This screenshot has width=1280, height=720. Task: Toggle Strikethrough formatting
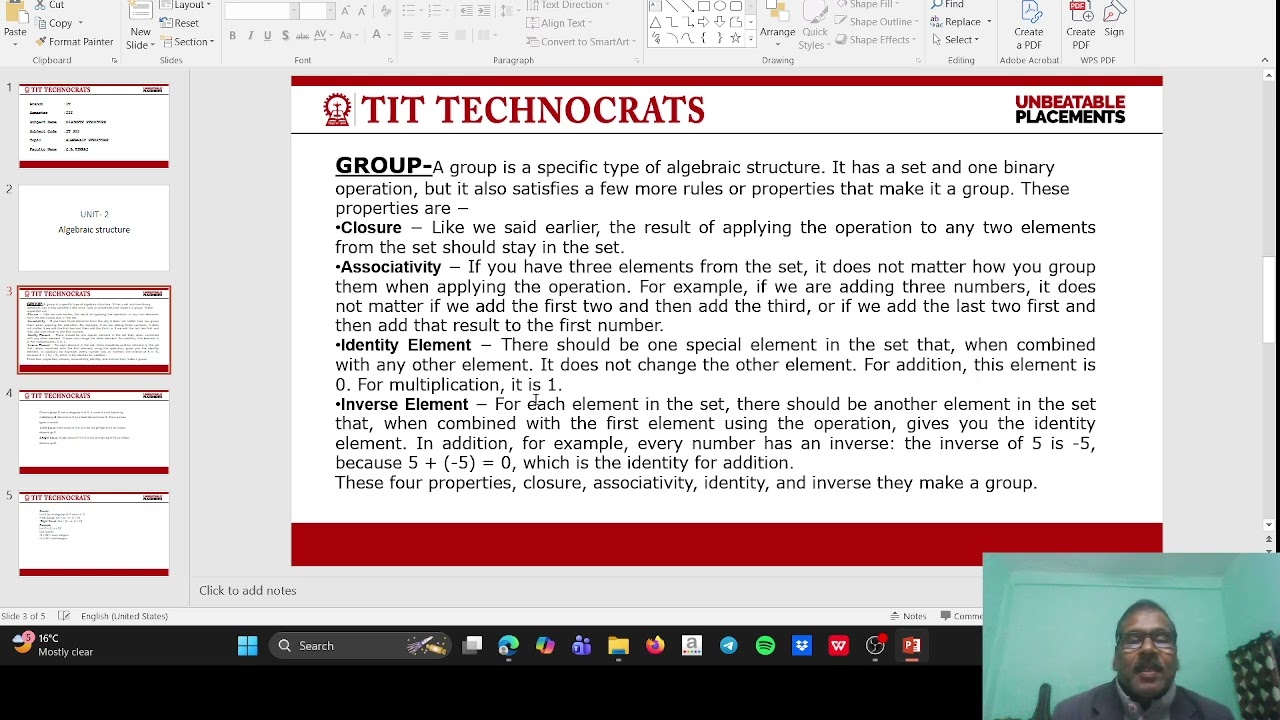302,35
